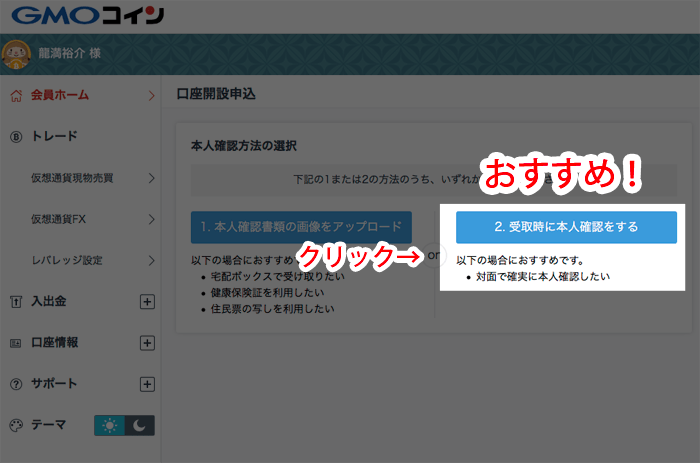This screenshot has width=700, height=463.
Task: Click the サポート question mark icon
Action: 15,384
